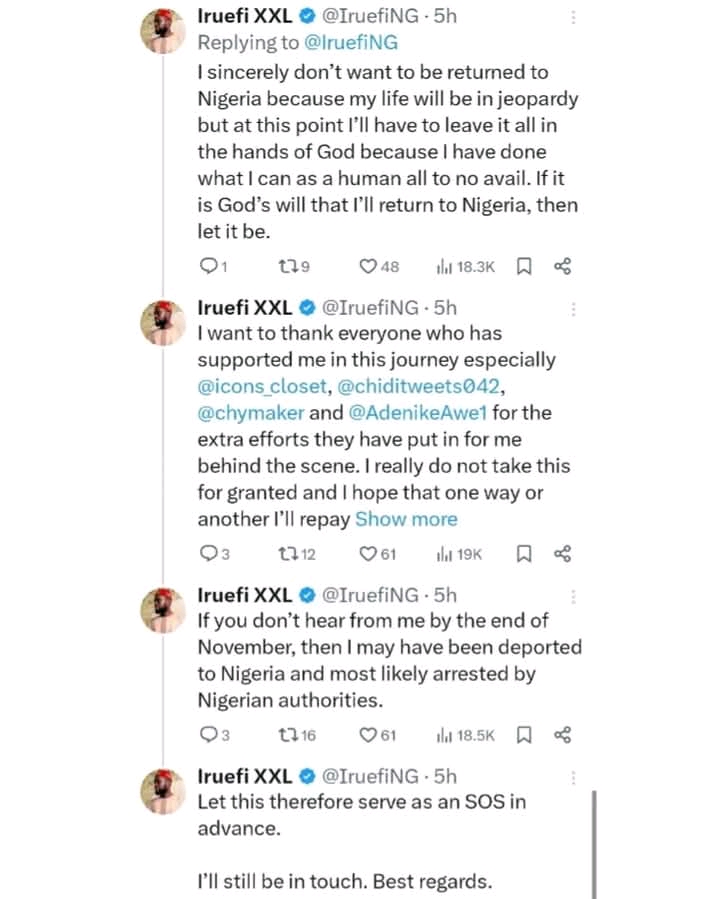This screenshot has height=899, width=720.
Task: Bookmark the tweet with 18.5K views
Action: 523,735
